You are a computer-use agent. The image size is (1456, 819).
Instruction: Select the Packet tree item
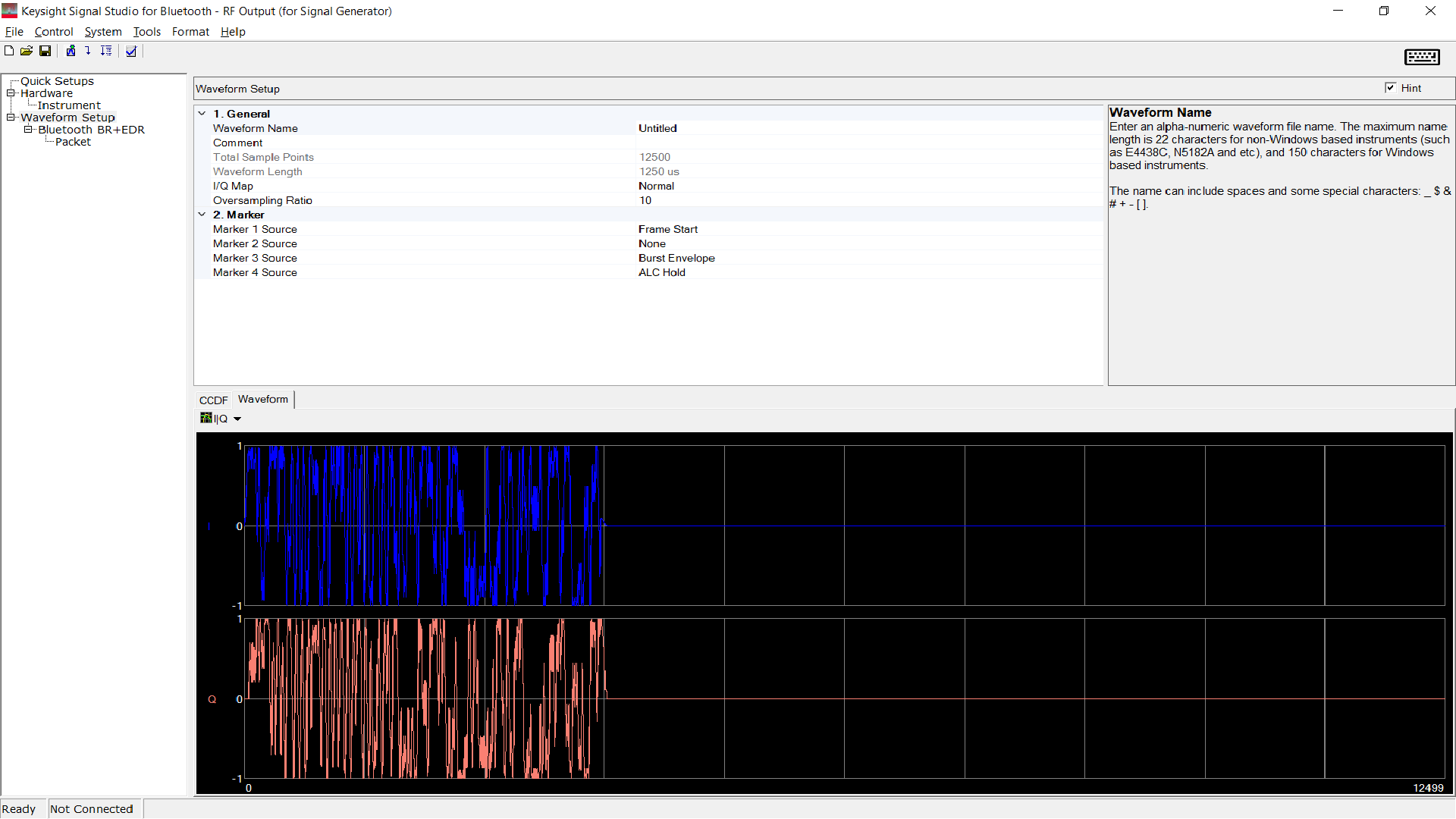point(73,142)
